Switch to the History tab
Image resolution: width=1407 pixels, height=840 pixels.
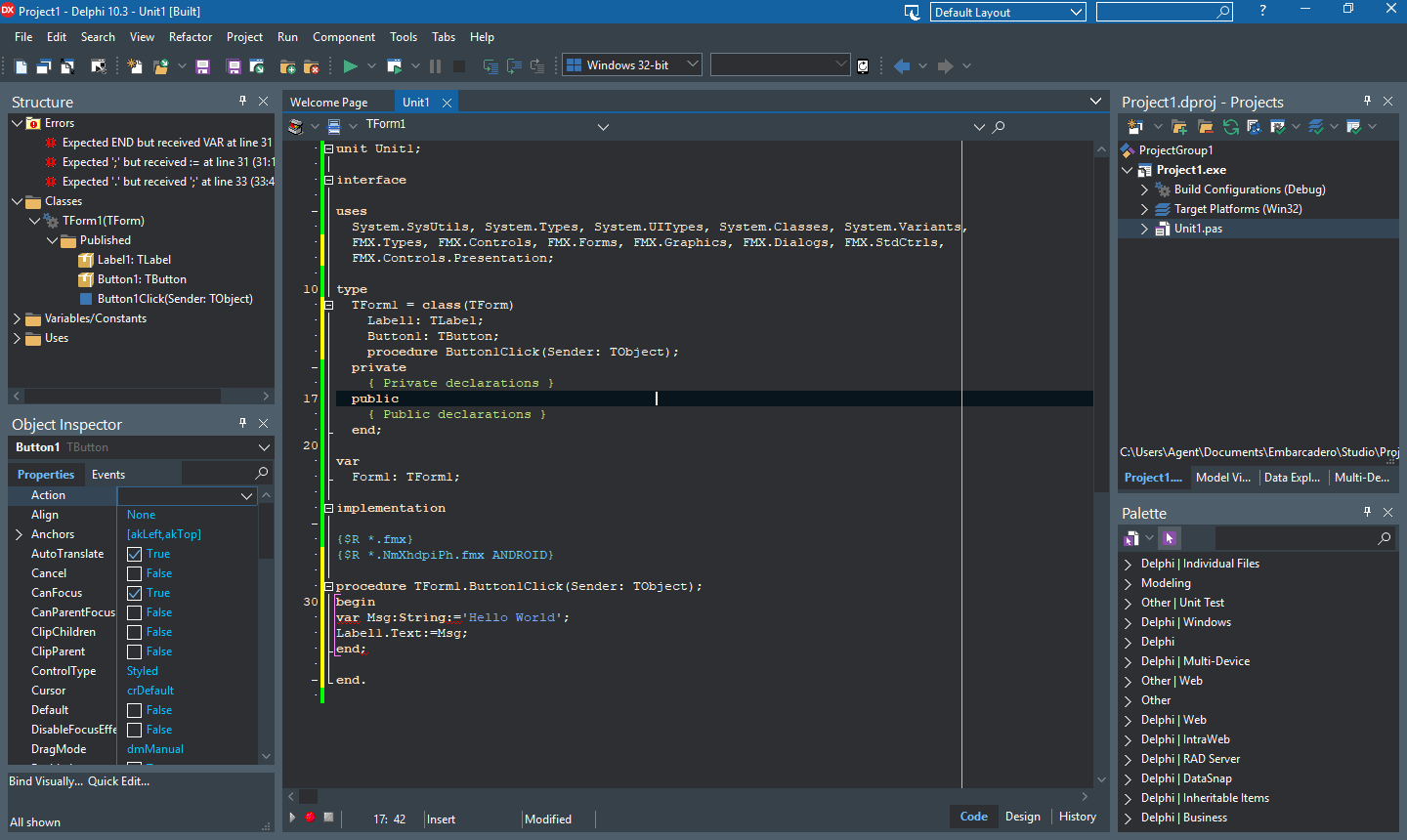[1078, 817]
